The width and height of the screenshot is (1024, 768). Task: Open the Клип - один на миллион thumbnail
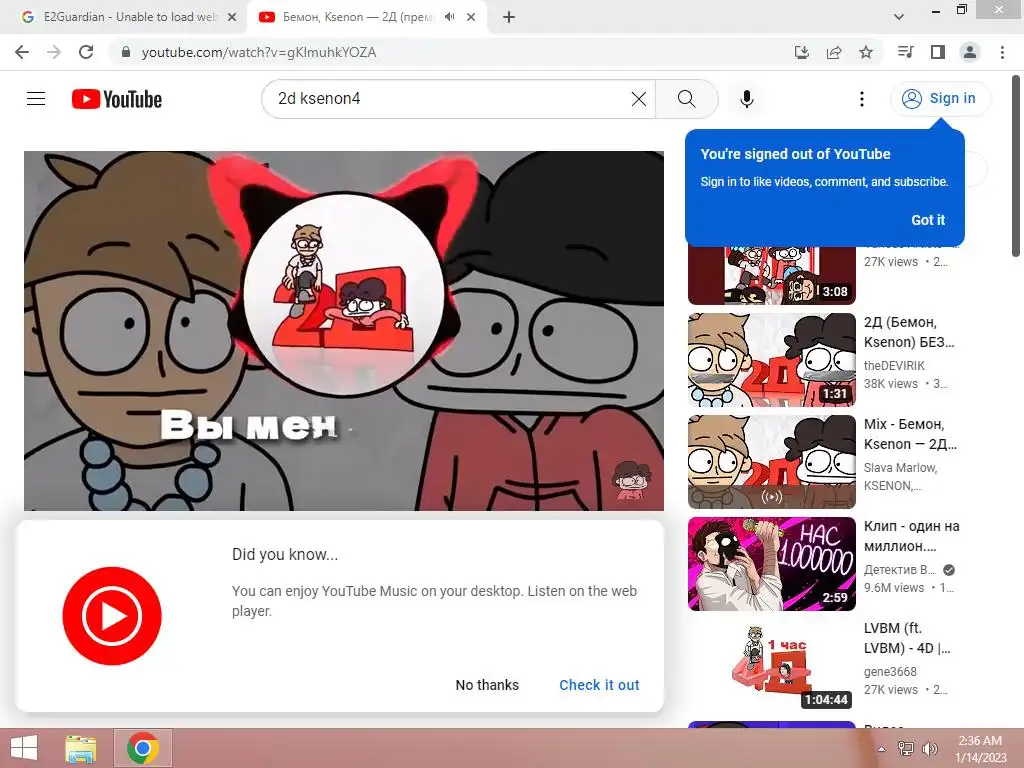[771, 564]
